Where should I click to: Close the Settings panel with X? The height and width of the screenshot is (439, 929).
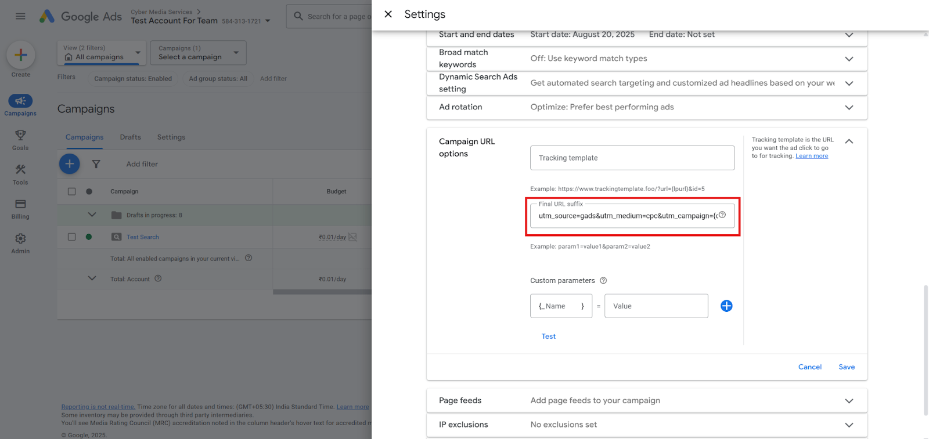[x=388, y=14]
